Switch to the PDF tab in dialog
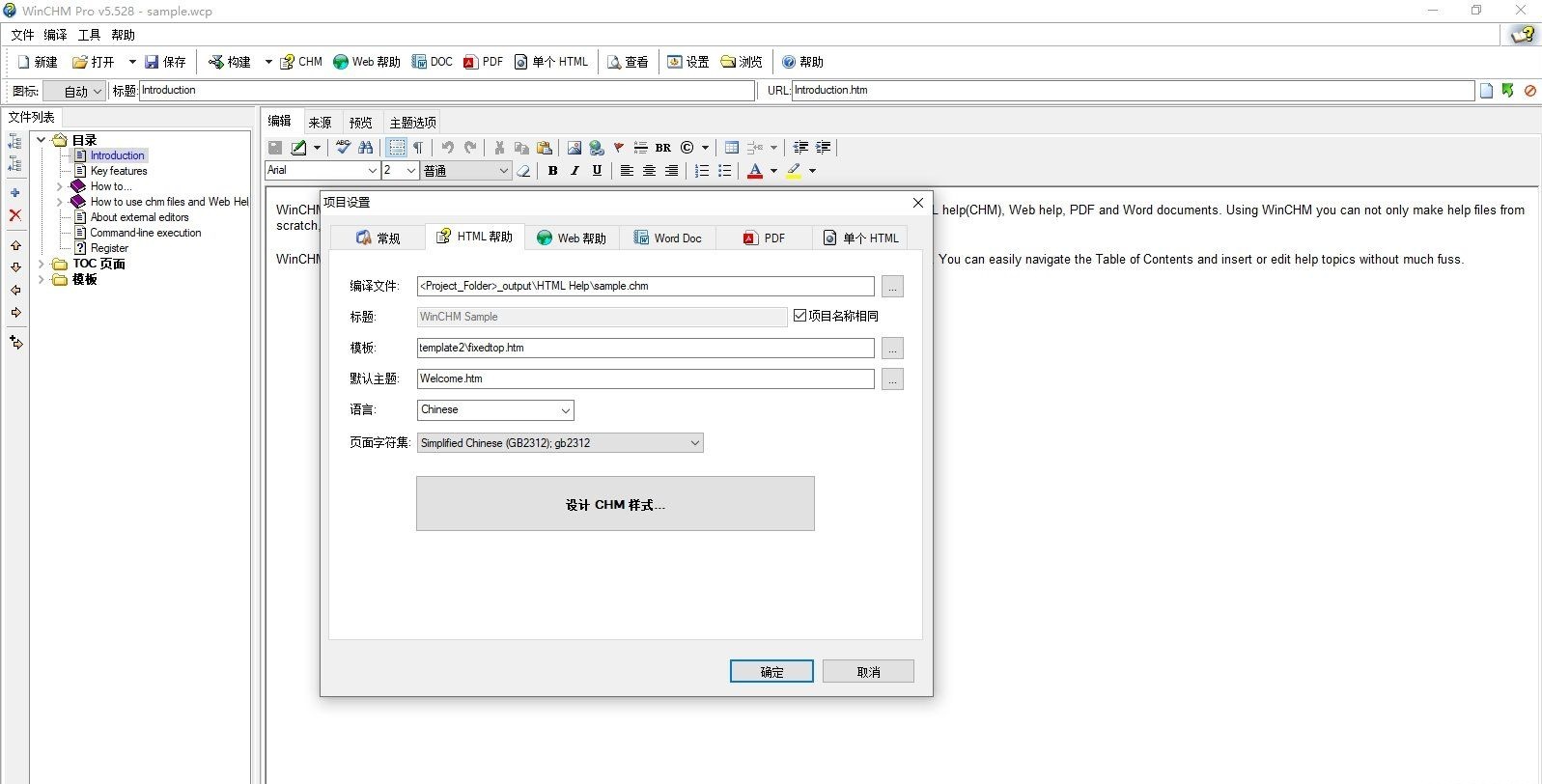 tap(764, 238)
